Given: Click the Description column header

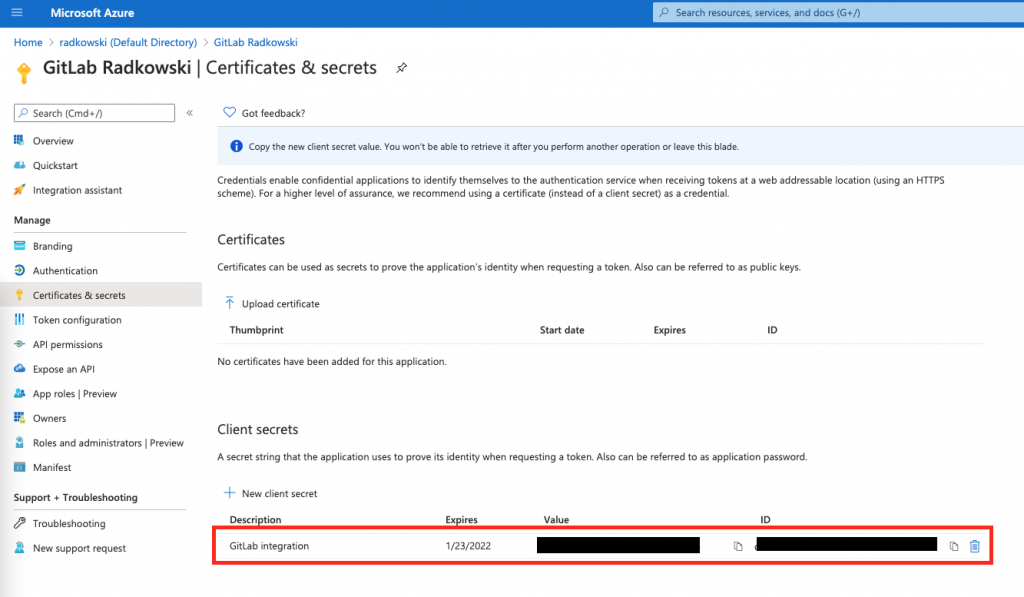Looking at the screenshot, I should (x=255, y=519).
